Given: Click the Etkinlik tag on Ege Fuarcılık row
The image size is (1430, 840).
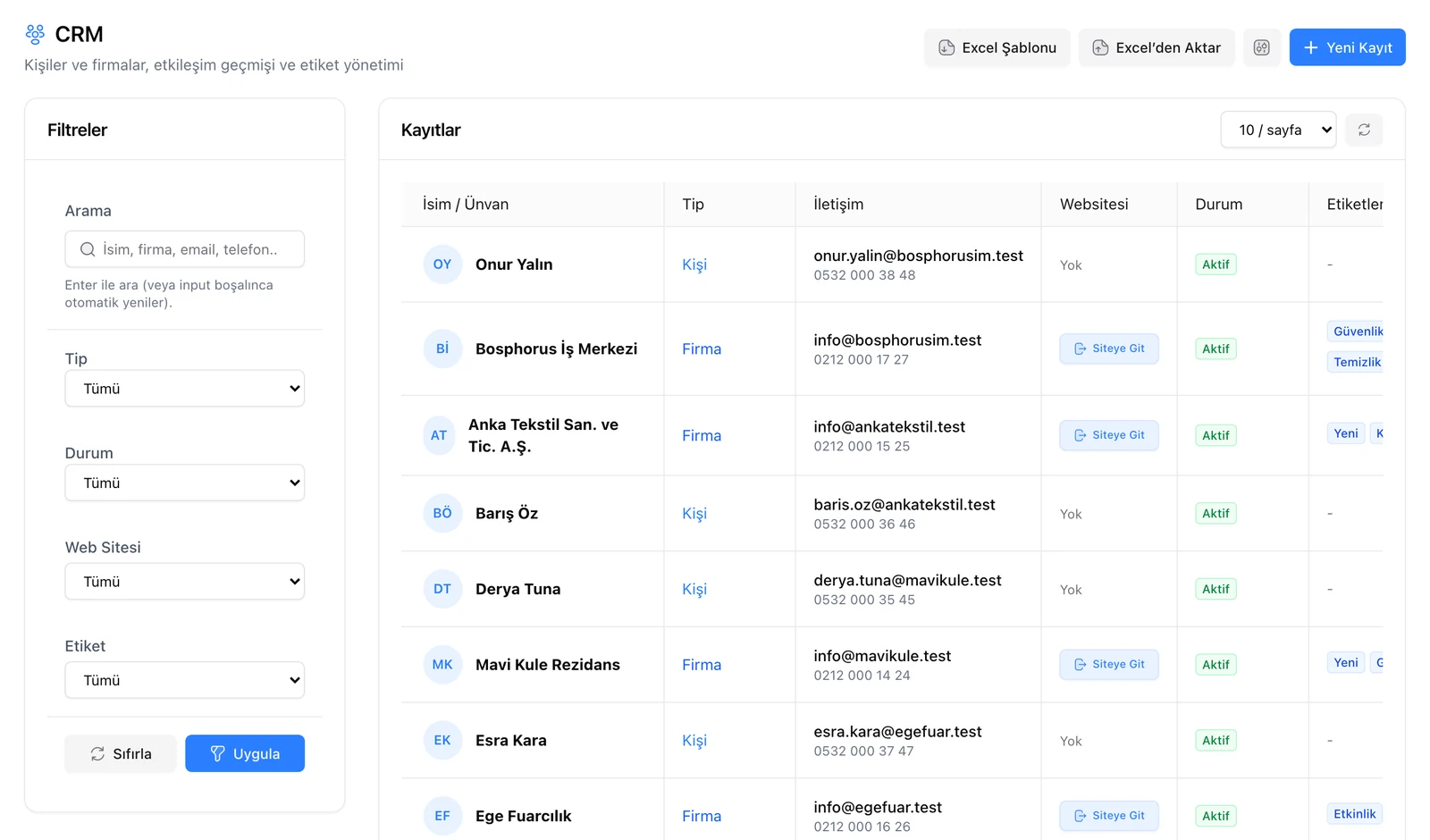Looking at the screenshot, I should (1355, 814).
